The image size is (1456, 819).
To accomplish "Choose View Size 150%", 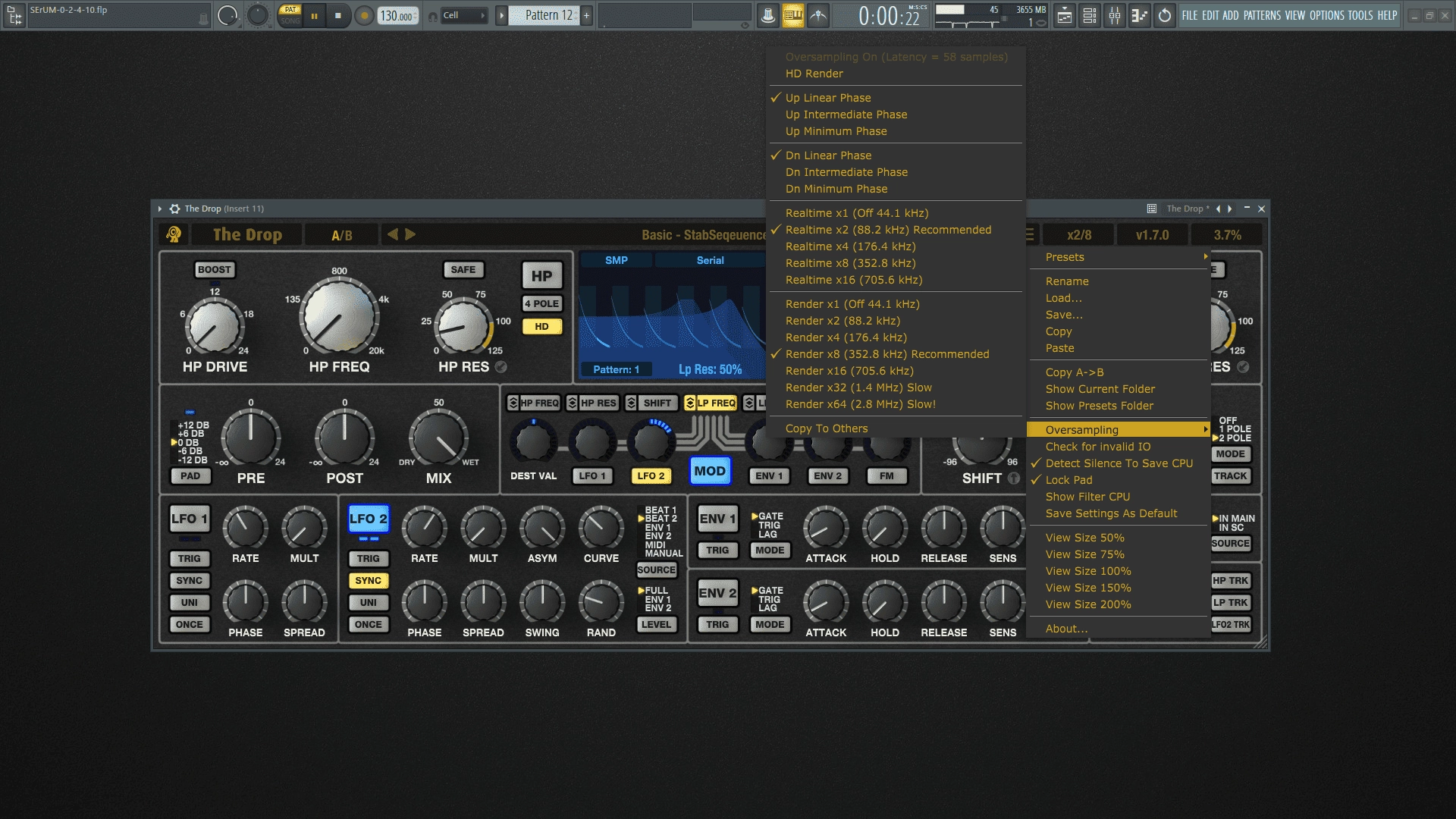I will pos(1119,588).
